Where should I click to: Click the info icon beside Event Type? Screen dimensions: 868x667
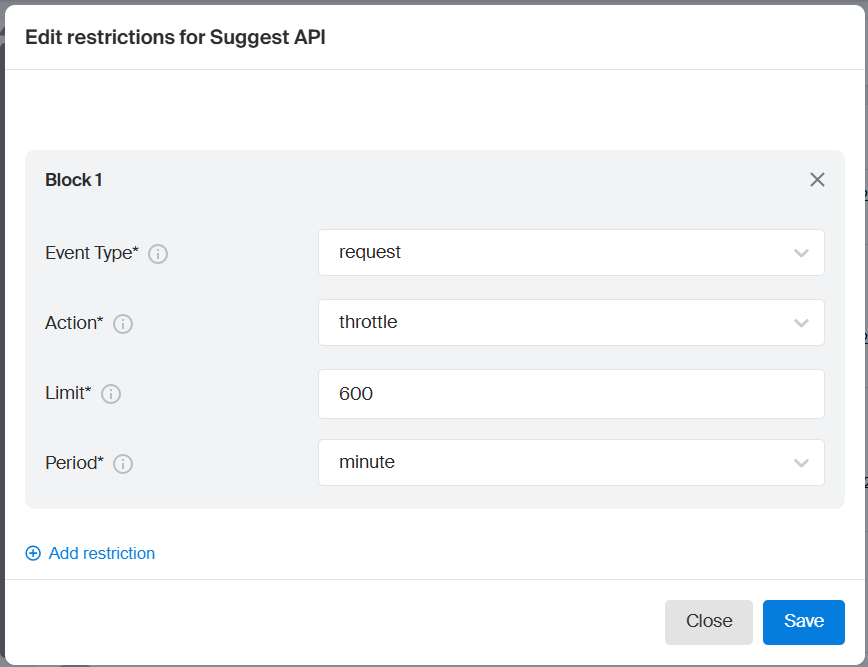pos(158,254)
